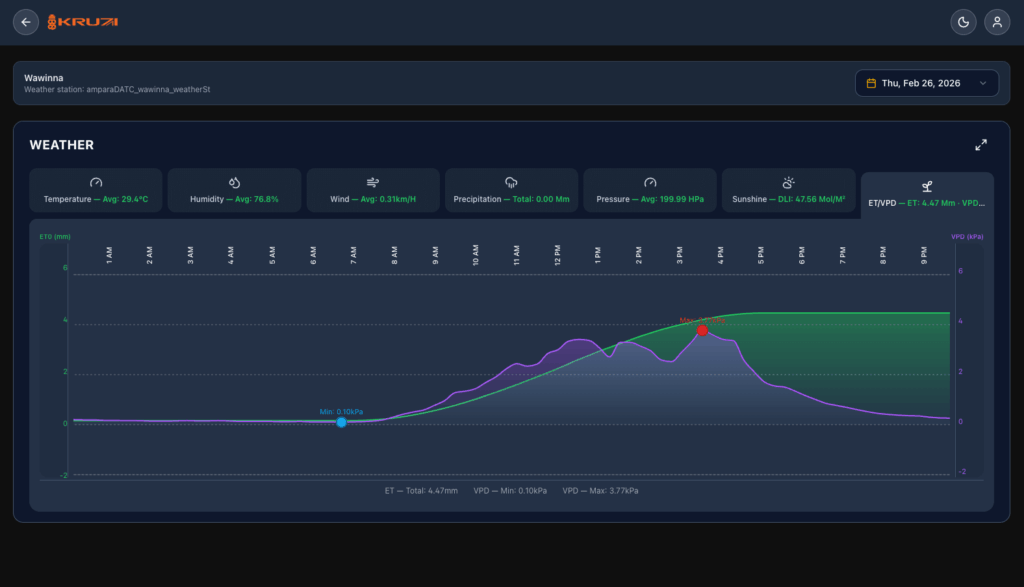Viewport: 1024px width, 587px height.
Task: Open the Sunshine DLI tab
Action: (x=788, y=191)
